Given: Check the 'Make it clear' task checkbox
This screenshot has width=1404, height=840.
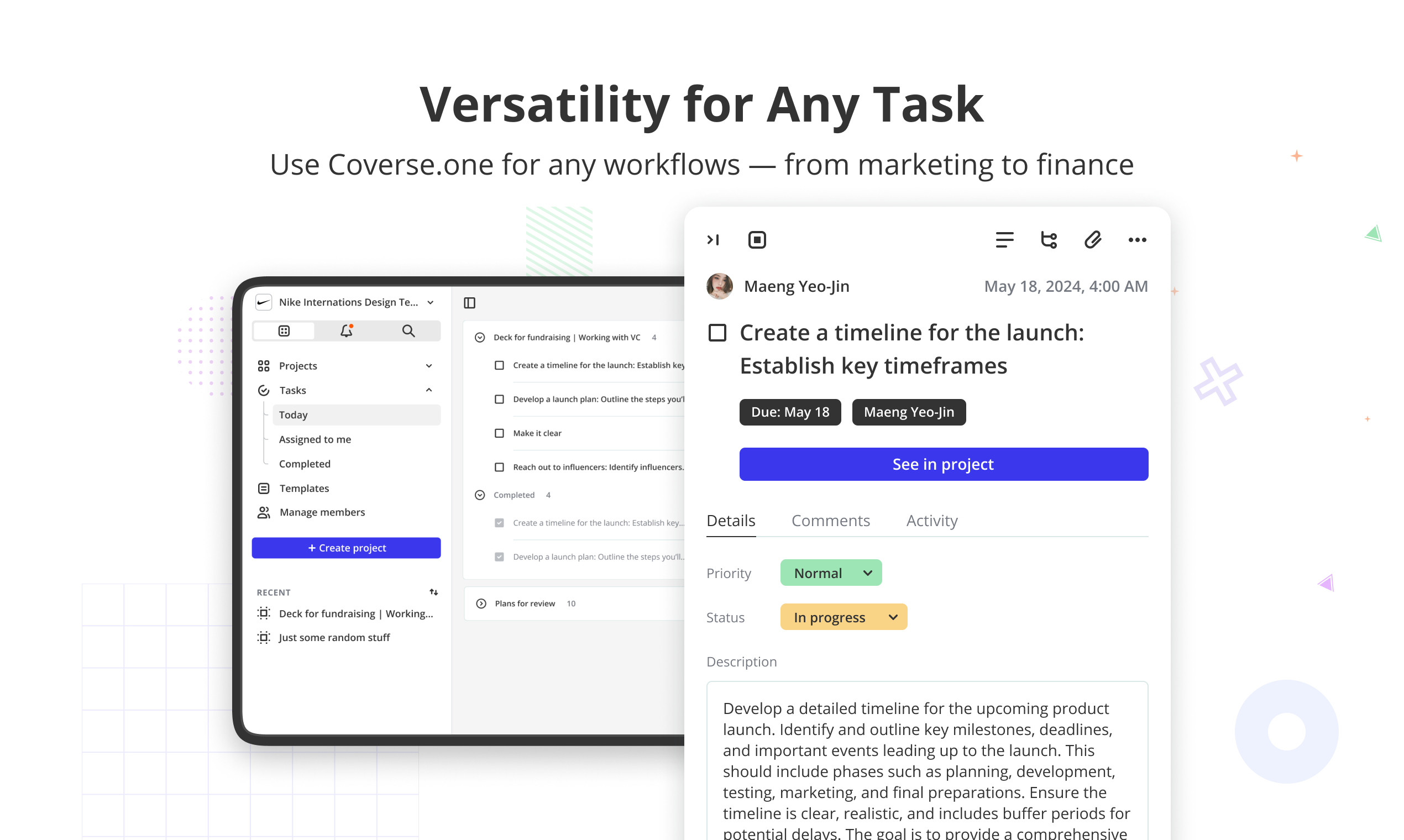Looking at the screenshot, I should pos(499,433).
